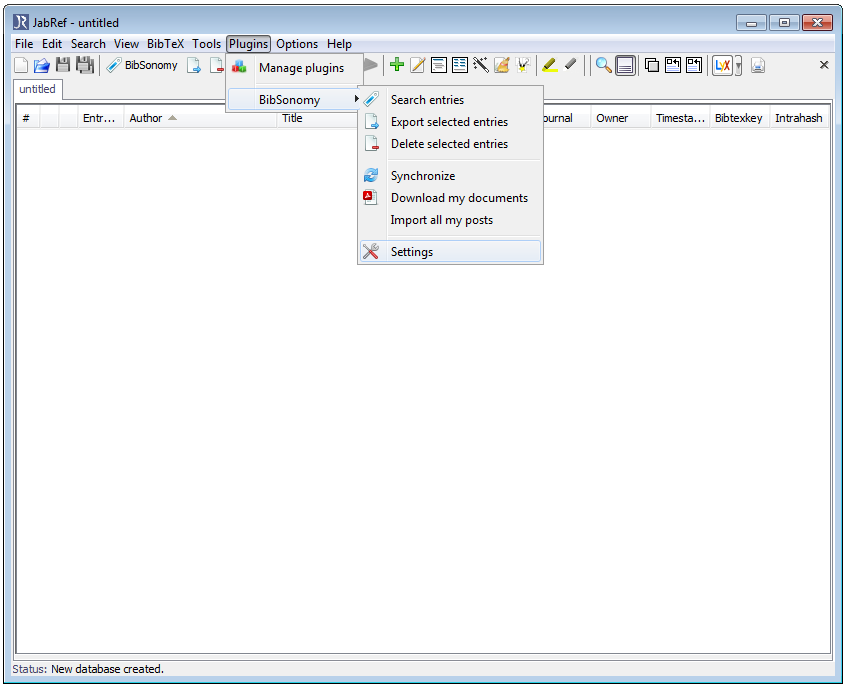This screenshot has height=687, width=850.
Task: Click the Save database floppy icon
Action: tap(63, 65)
